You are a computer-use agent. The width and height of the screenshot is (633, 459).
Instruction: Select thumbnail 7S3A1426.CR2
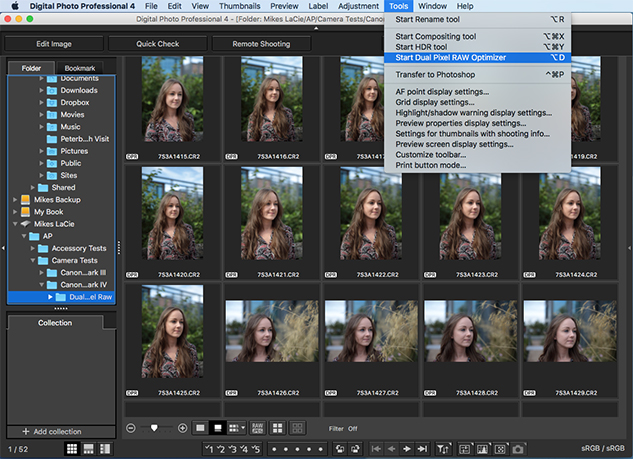[x=272, y=341]
